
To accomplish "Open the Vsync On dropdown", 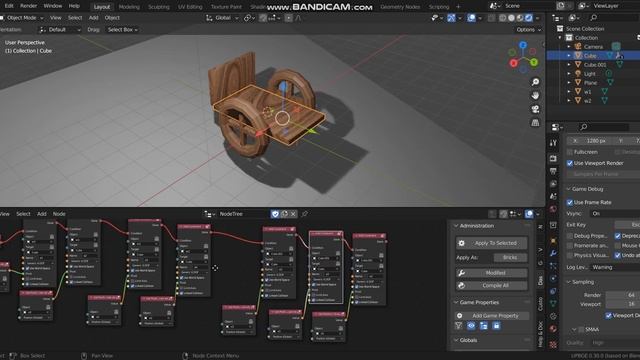I will click(x=614, y=214).
